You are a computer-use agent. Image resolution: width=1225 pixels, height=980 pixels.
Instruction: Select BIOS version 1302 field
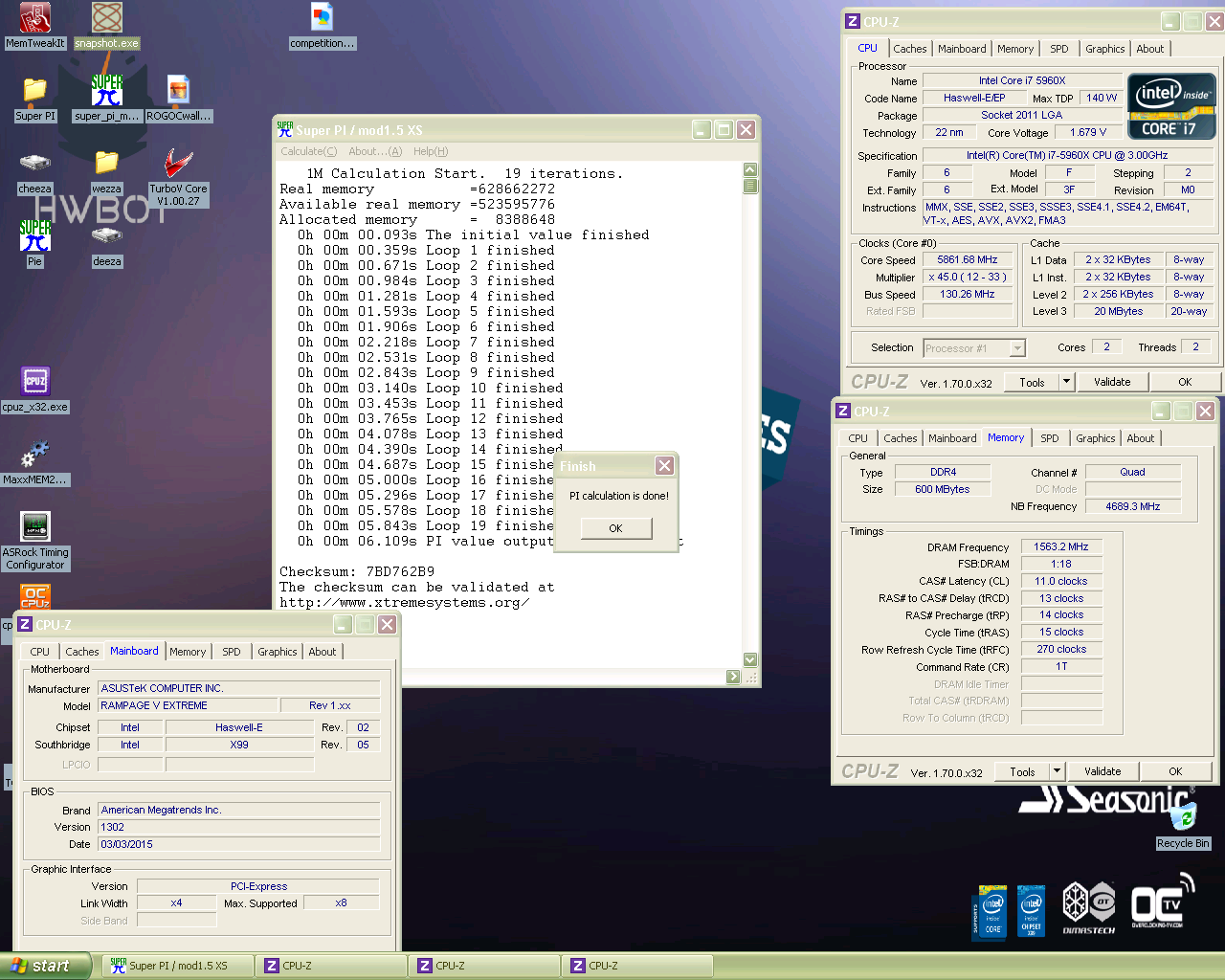[x=239, y=827]
